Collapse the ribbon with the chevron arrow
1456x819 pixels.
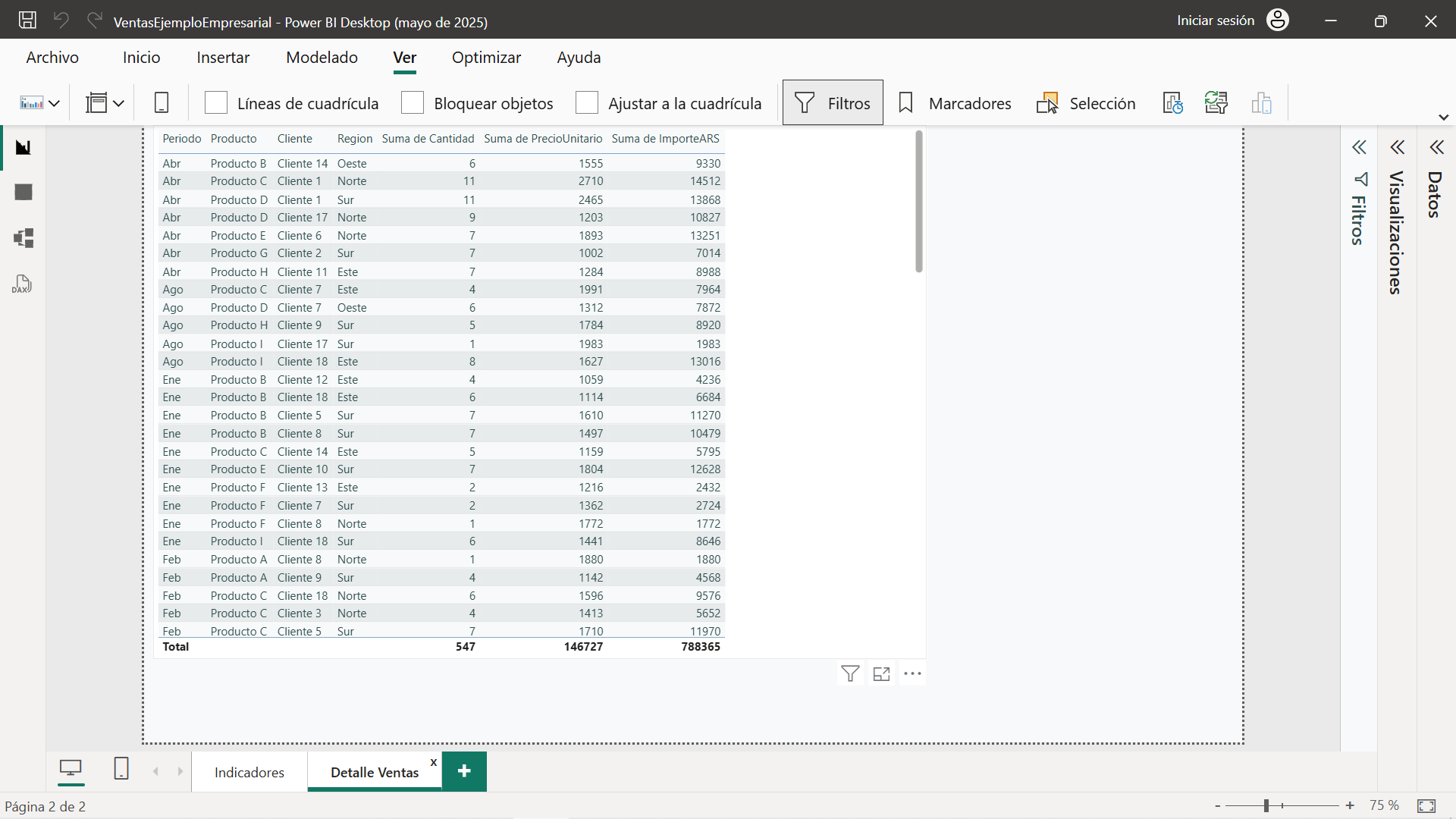point(1444,118)
